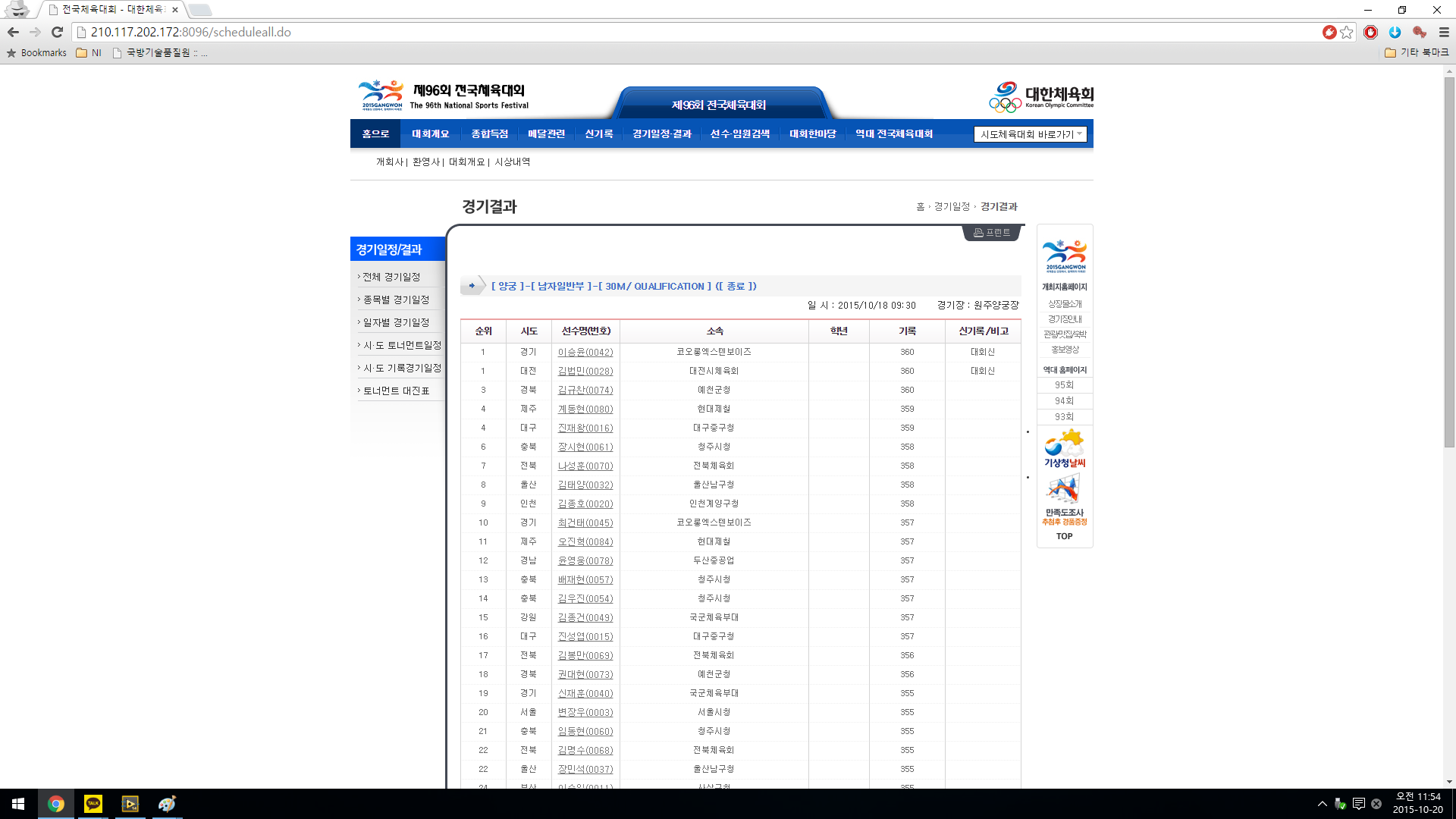This screenshot has width=1456, height=819.
Task: Open the 경기일정·결과 menu
Action: (661, 134)
